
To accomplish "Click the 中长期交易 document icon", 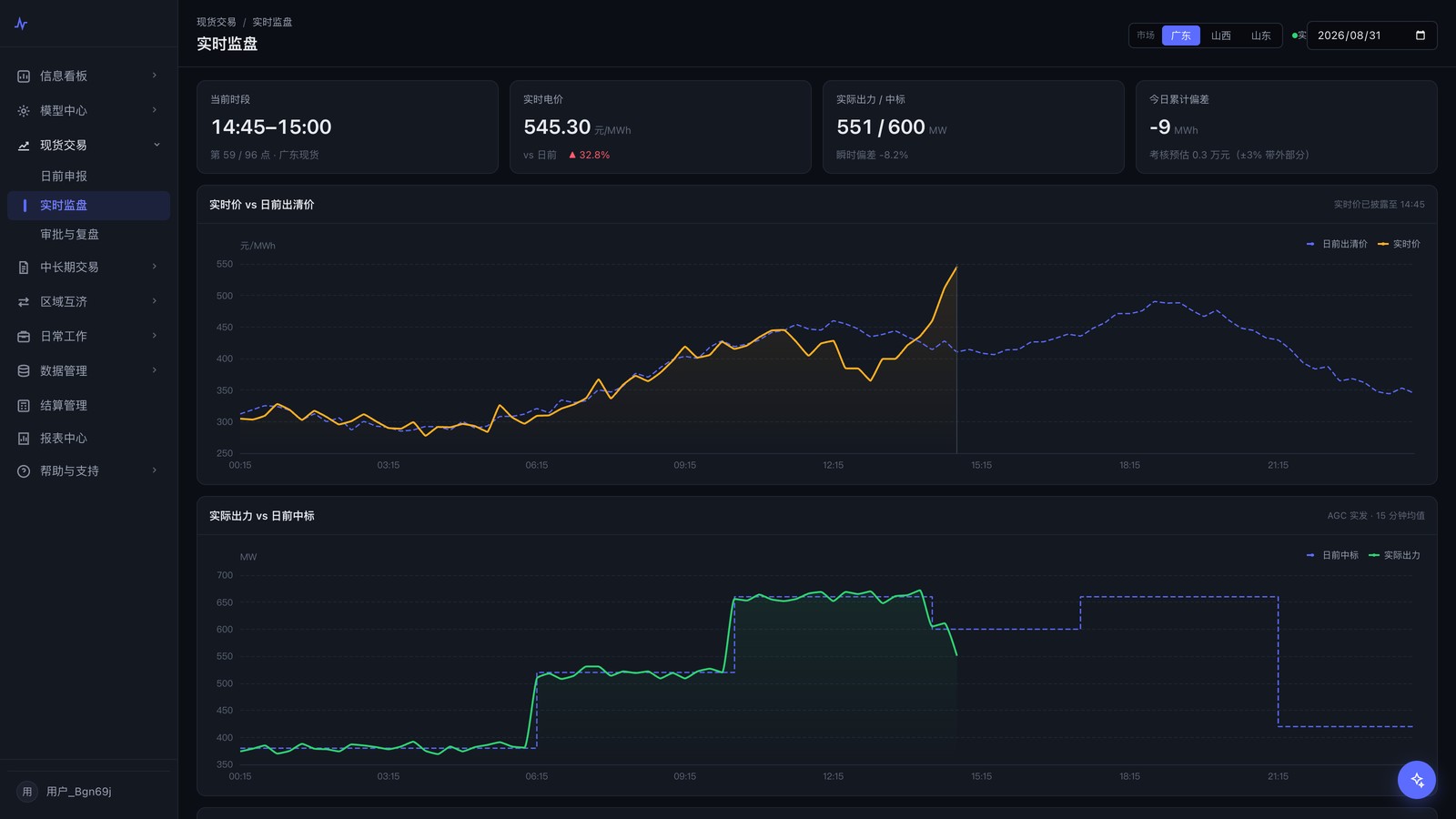I will click(x=24, y=268).
